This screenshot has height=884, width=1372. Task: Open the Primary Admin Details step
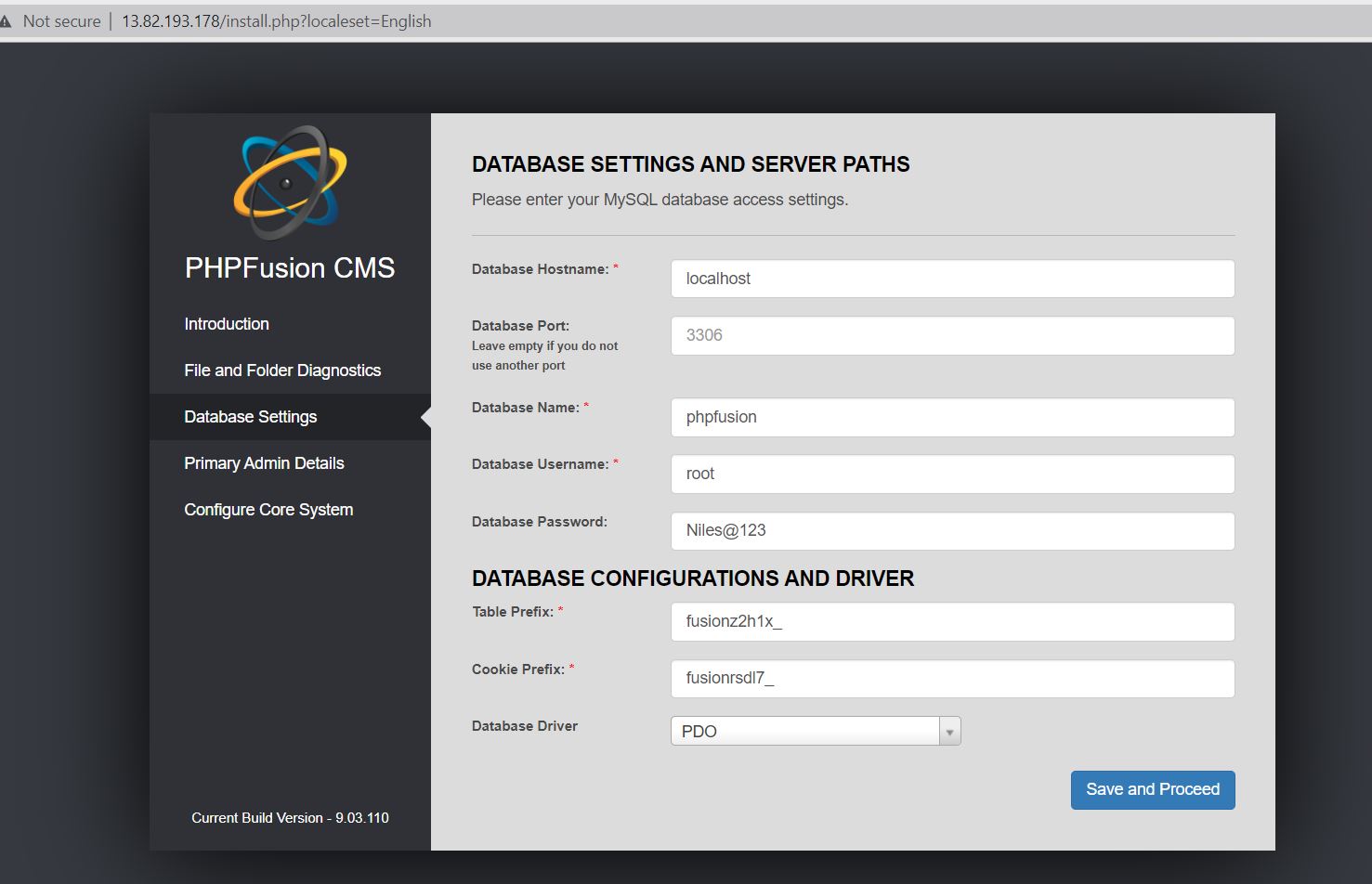click(x=264, y=463)
